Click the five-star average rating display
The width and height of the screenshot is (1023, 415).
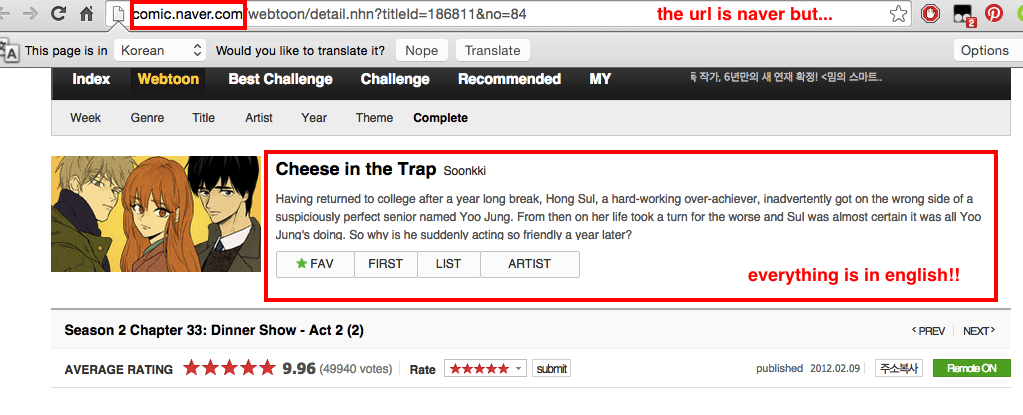[230, 368]
